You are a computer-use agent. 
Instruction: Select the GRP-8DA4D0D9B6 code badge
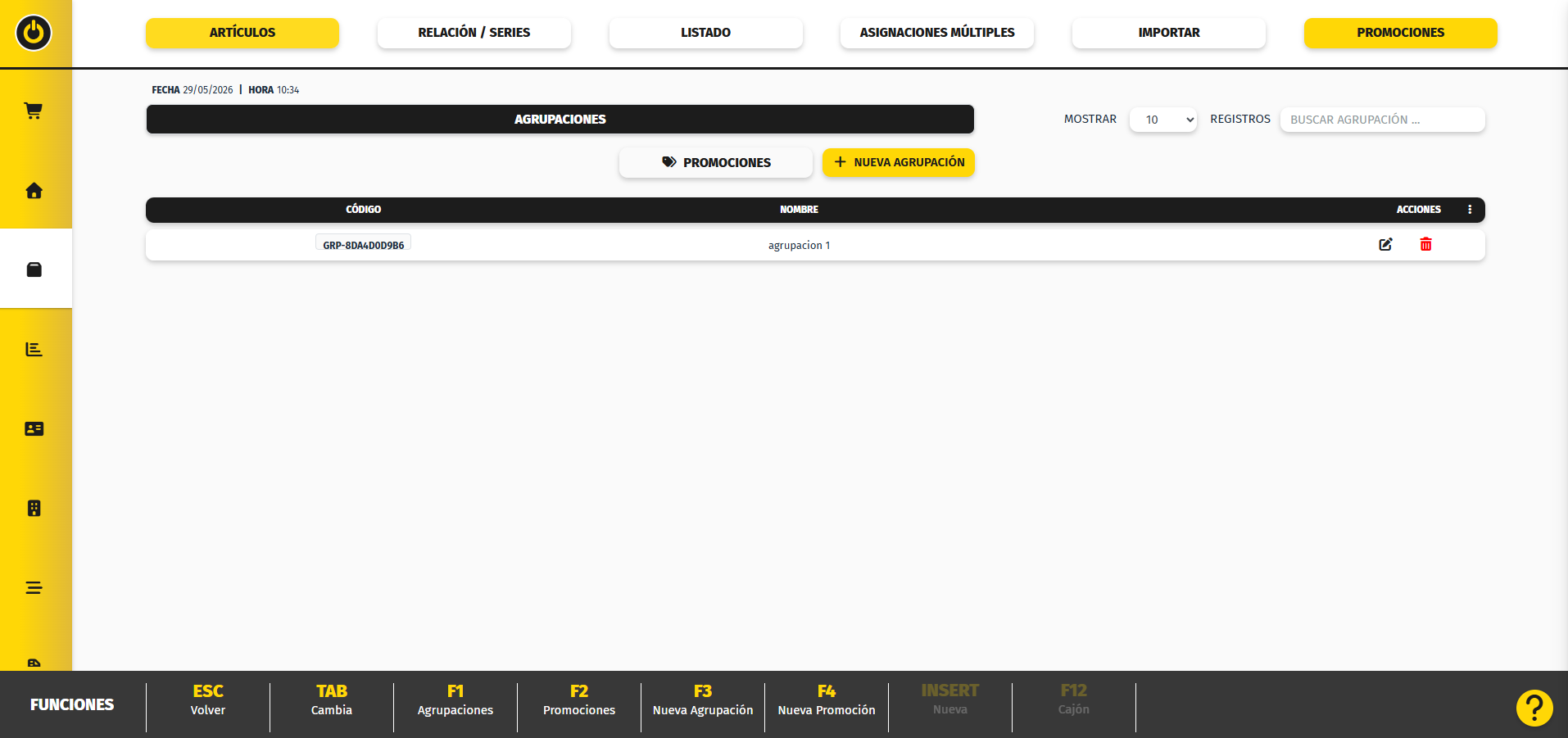click(x=363, y=244)
